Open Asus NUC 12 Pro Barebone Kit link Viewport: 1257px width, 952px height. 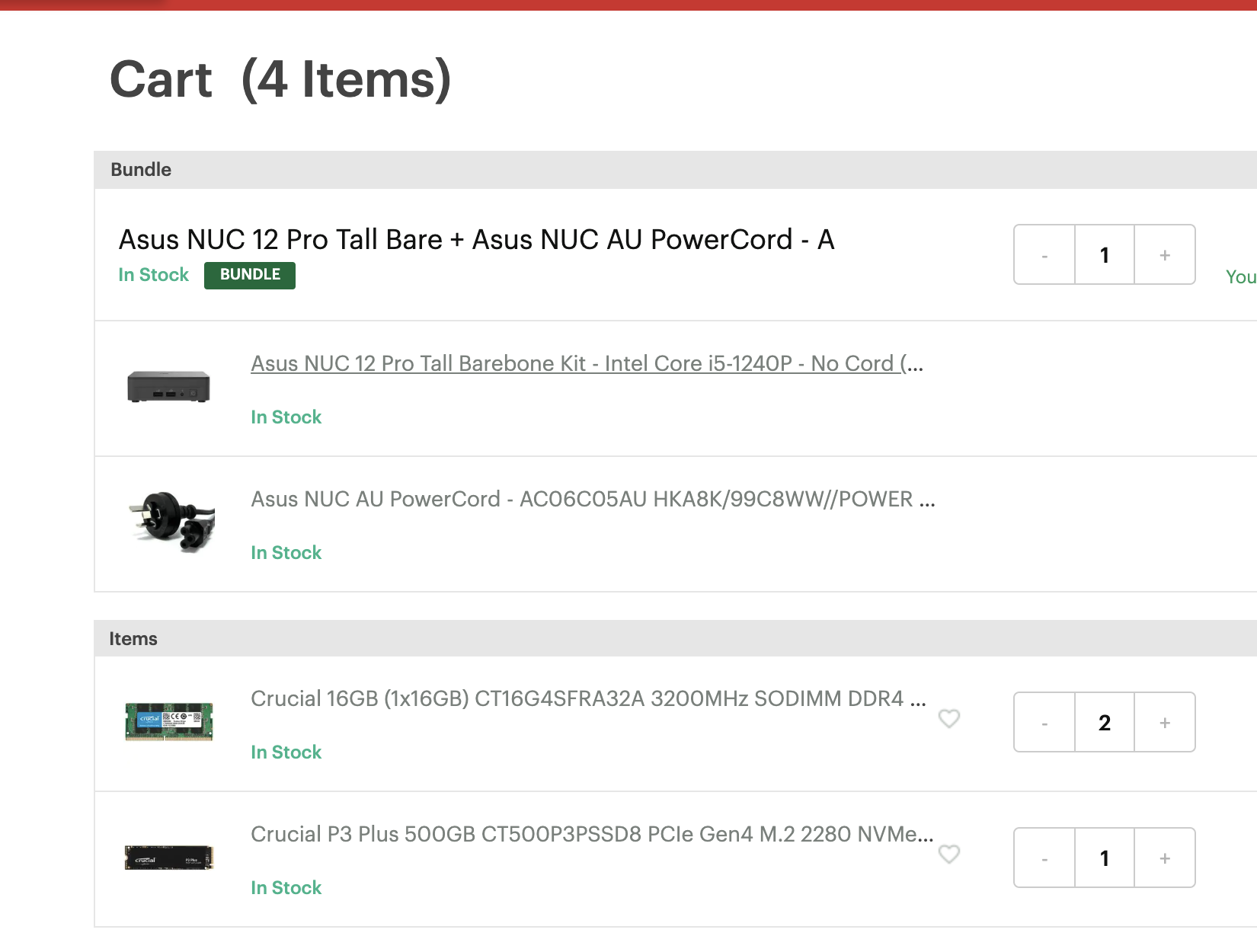pos(587,363)
